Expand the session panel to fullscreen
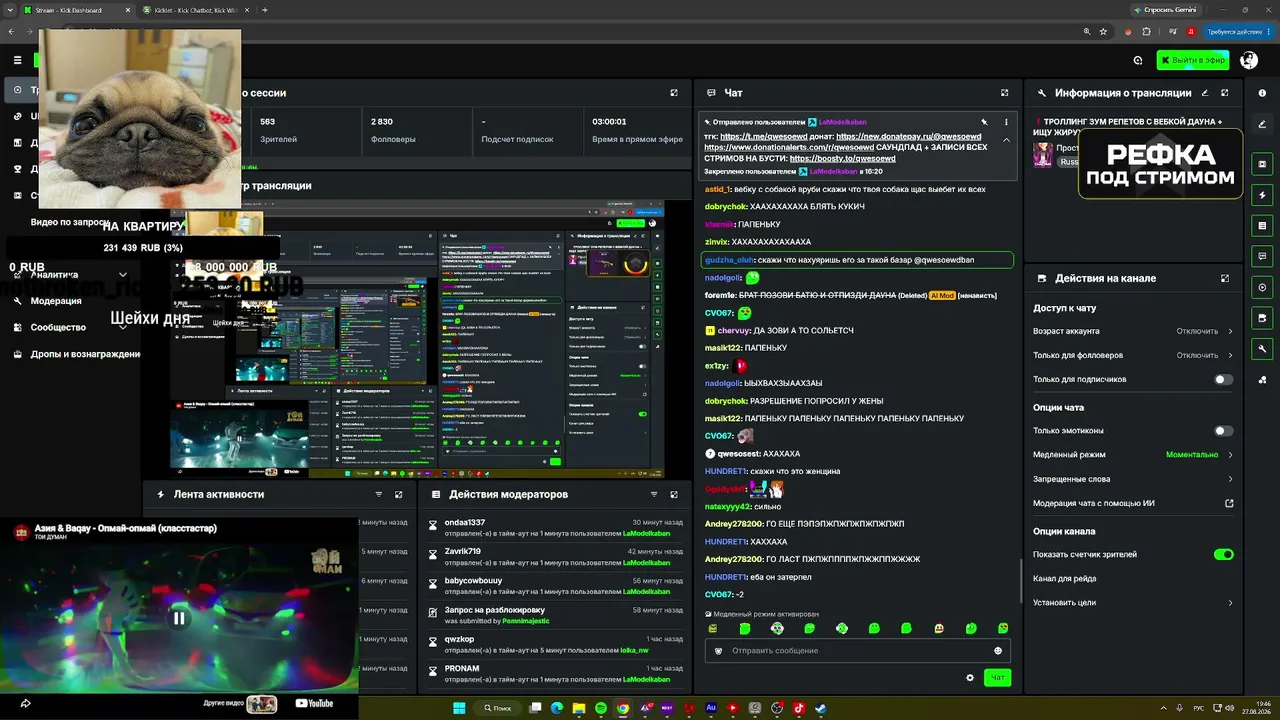This screenshot has height=720, width=1280. [674, 93]
